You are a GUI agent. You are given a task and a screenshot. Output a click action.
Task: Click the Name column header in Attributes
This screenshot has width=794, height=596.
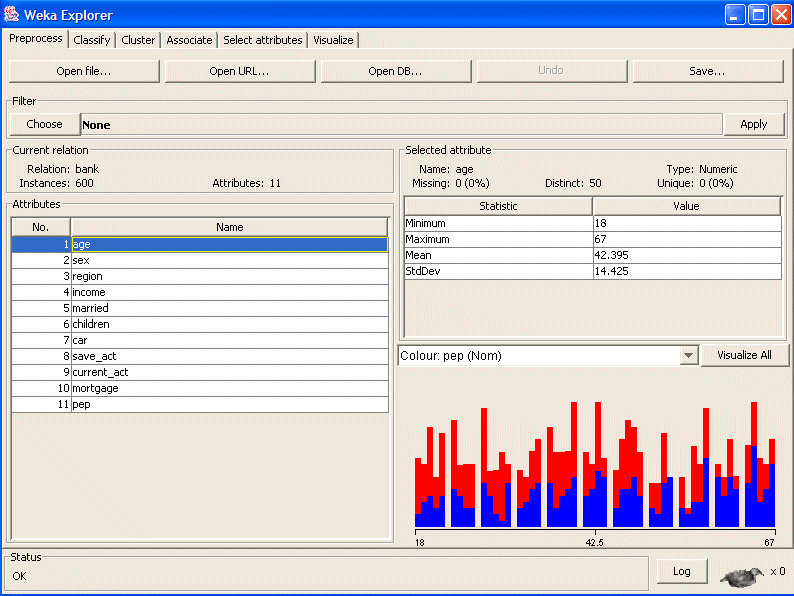(229, 227)
